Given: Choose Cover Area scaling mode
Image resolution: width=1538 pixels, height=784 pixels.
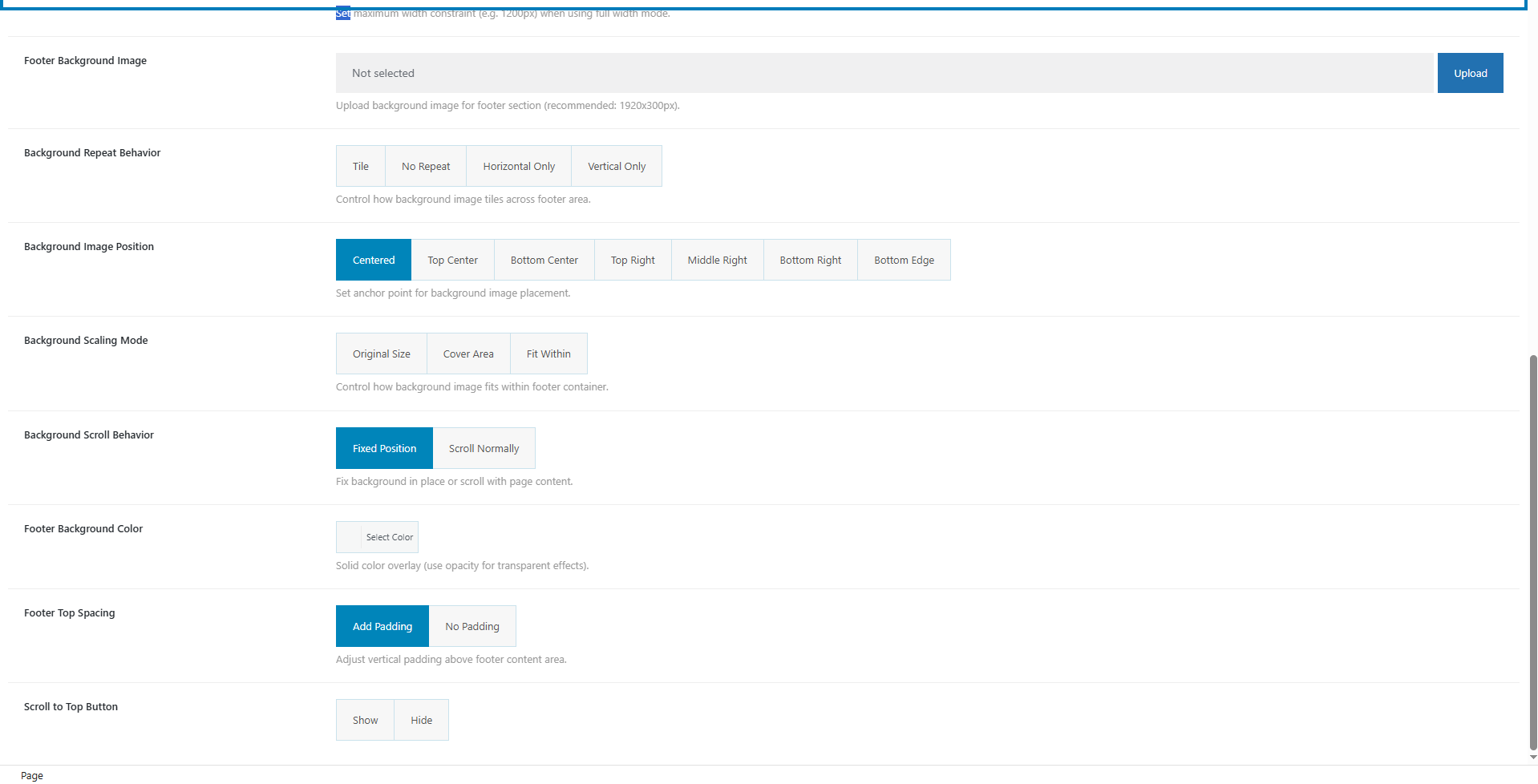Looking at the screenshot, I should click(x=467, y=354).
